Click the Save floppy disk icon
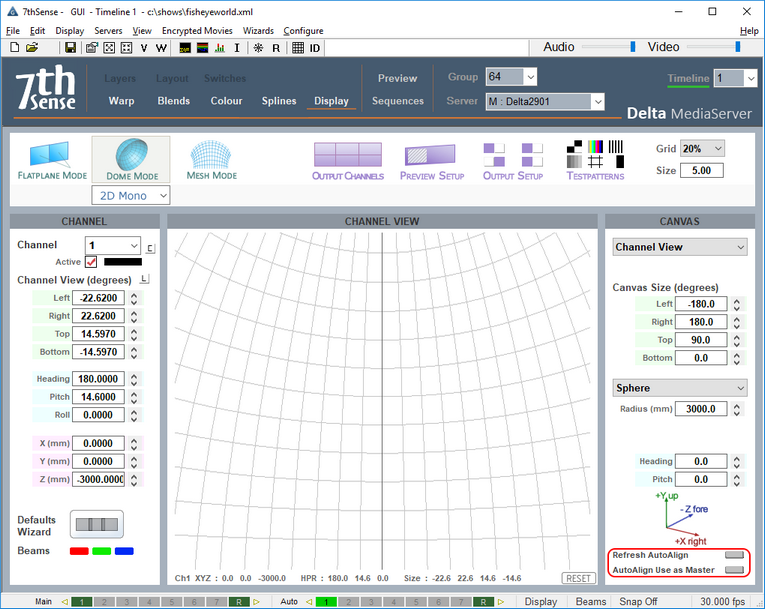This screenshot has height=609, width=765. (x=70, y=47)
